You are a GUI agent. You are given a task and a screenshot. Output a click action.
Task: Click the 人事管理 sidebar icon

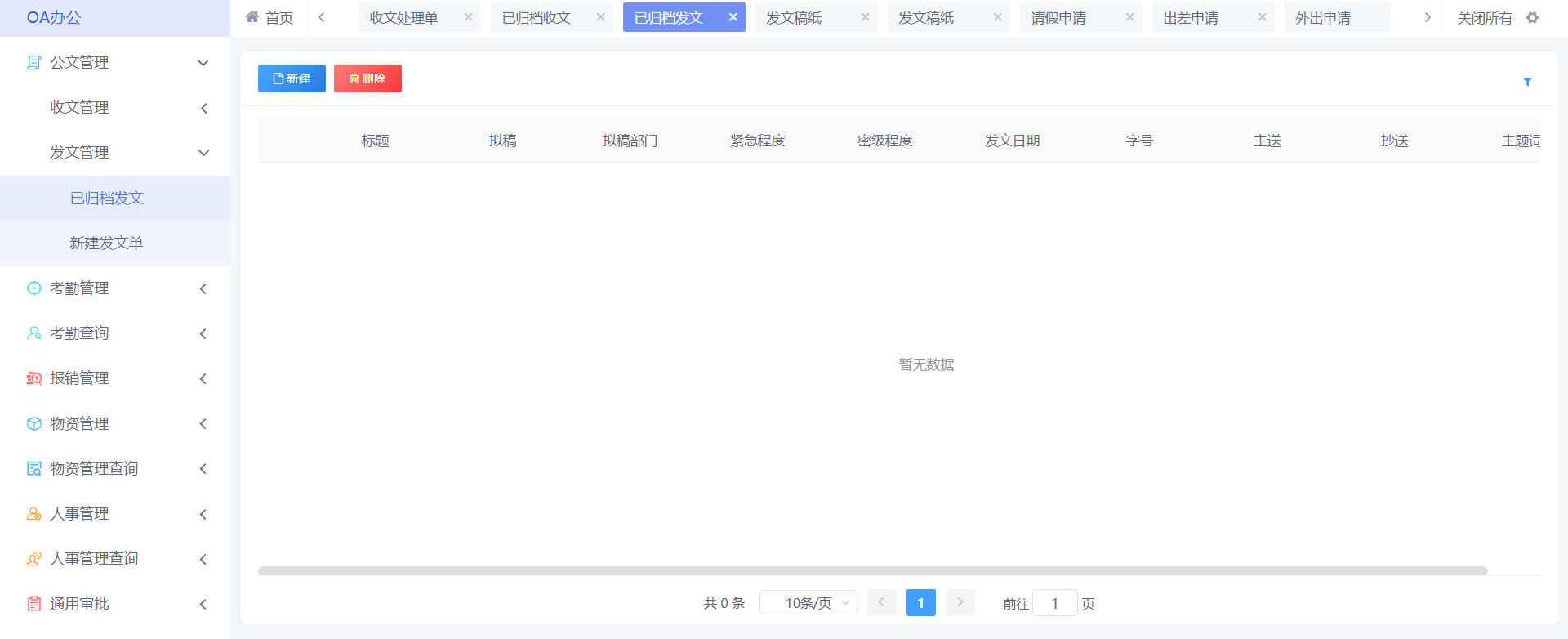[x=34, y=514]
